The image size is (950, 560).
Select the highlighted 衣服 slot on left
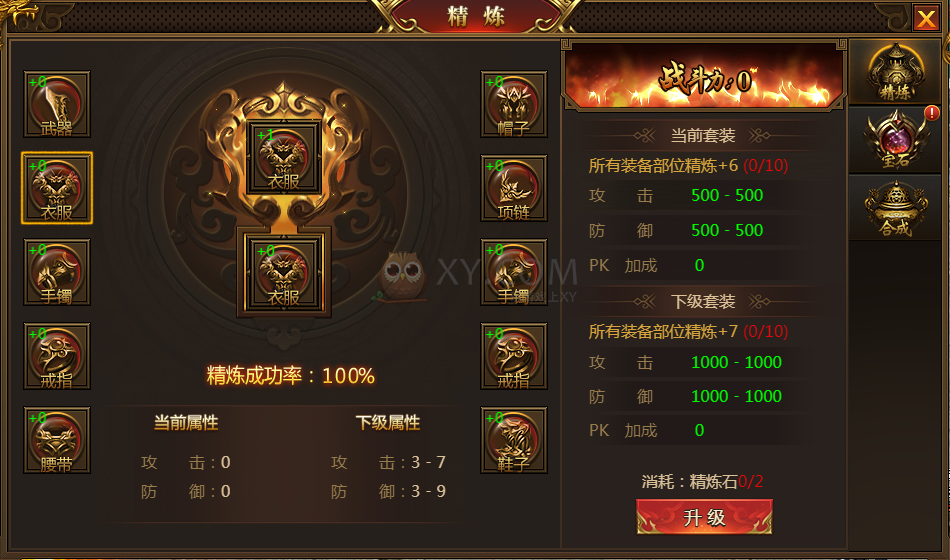(x=57, y=188)
